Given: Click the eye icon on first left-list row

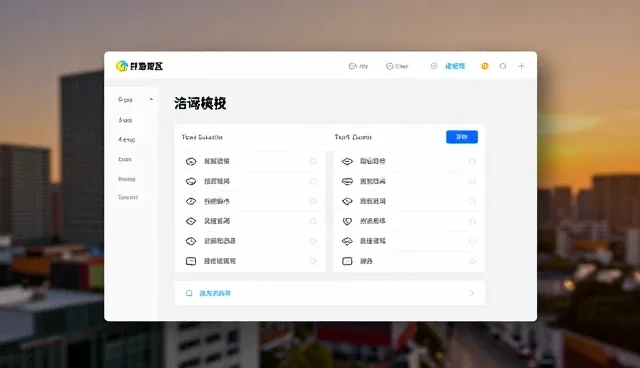Looking at the screenshot, I should 191,162.
